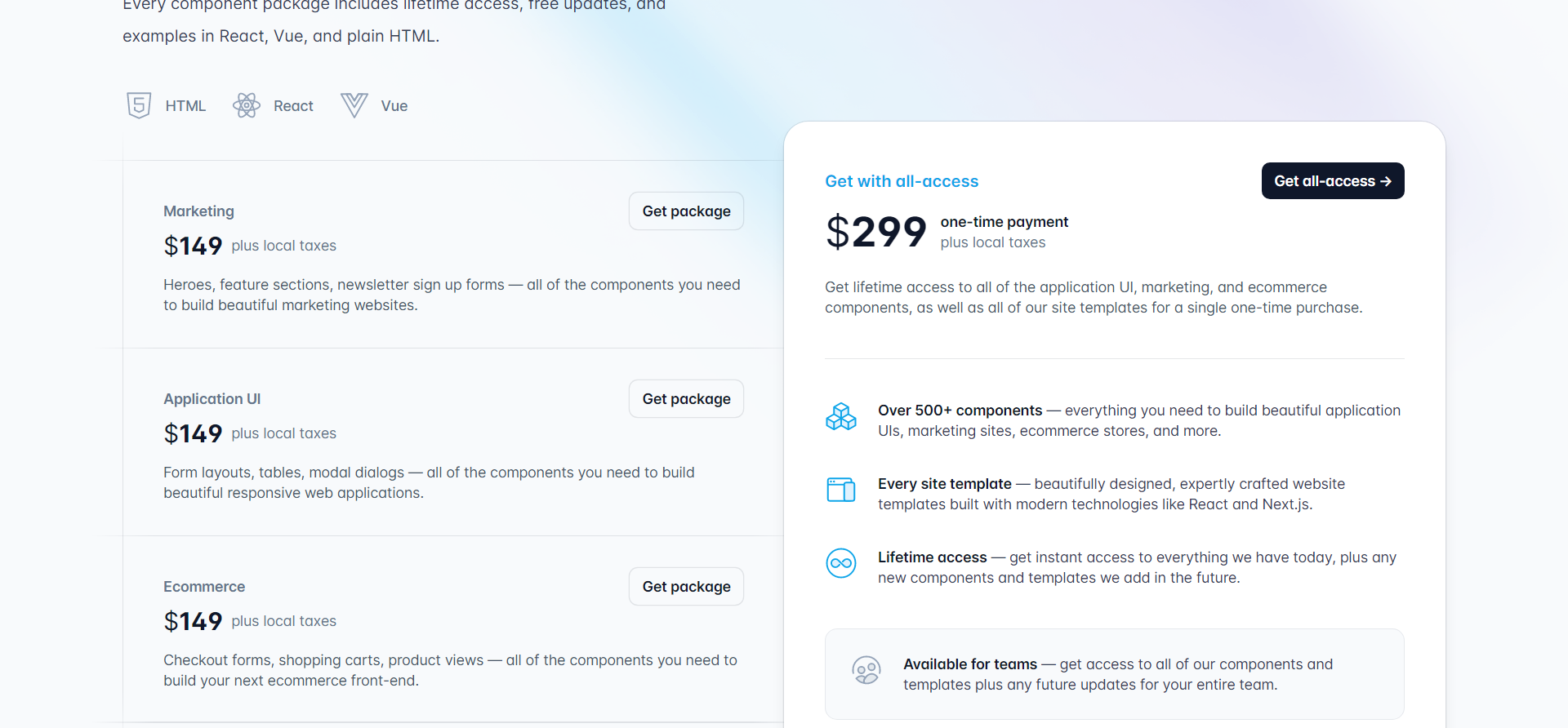Viewport: 1568px width, 728px height.
Task: Click the $299 all-access price
Action: click(875, 232)
